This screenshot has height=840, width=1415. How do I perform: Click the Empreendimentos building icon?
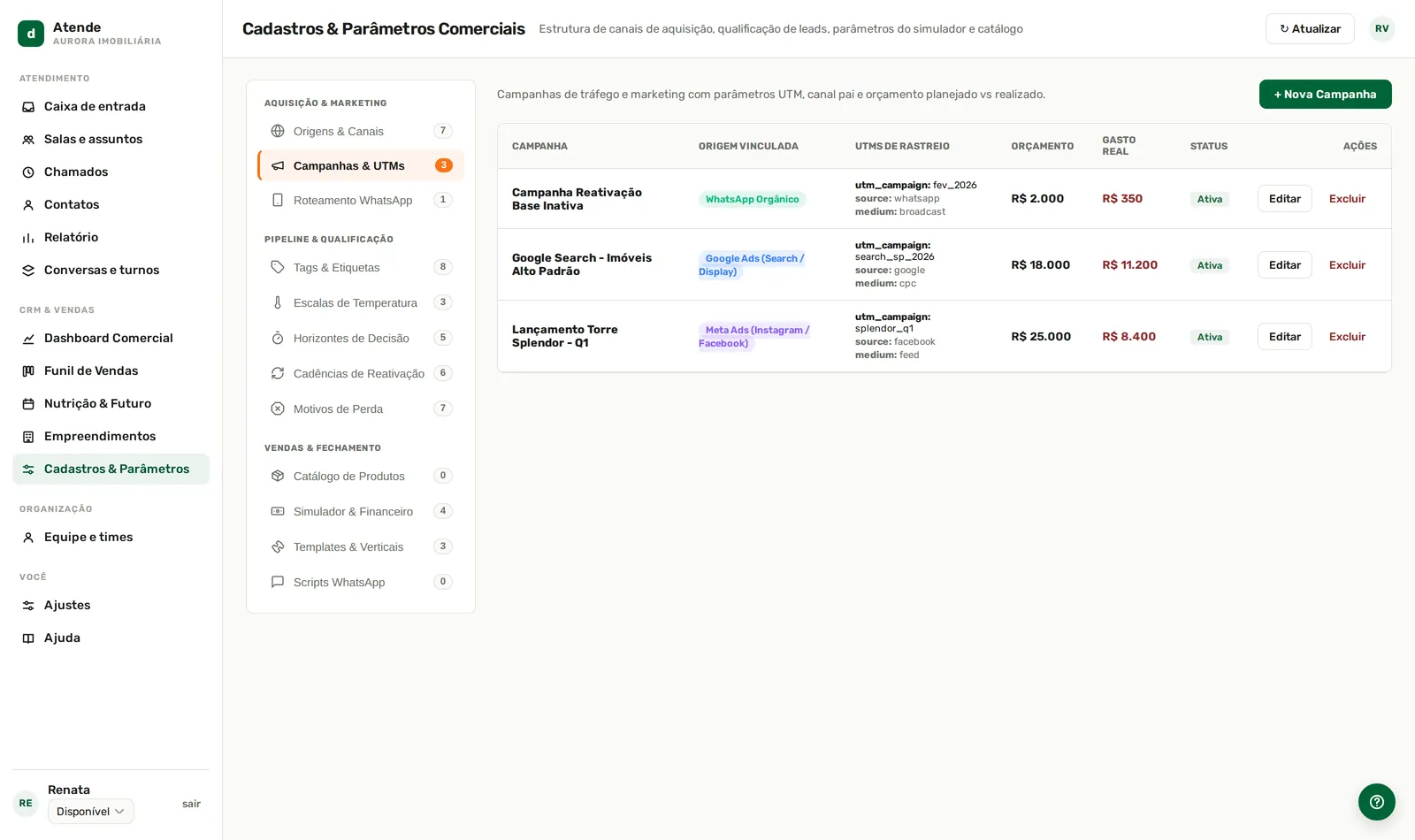[x=28, y=437]
